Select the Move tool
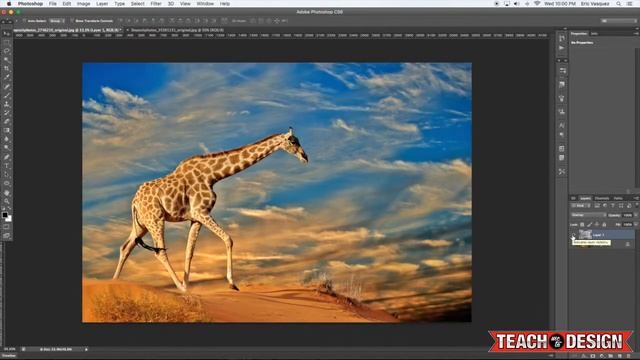 click(x=6, y=34)
